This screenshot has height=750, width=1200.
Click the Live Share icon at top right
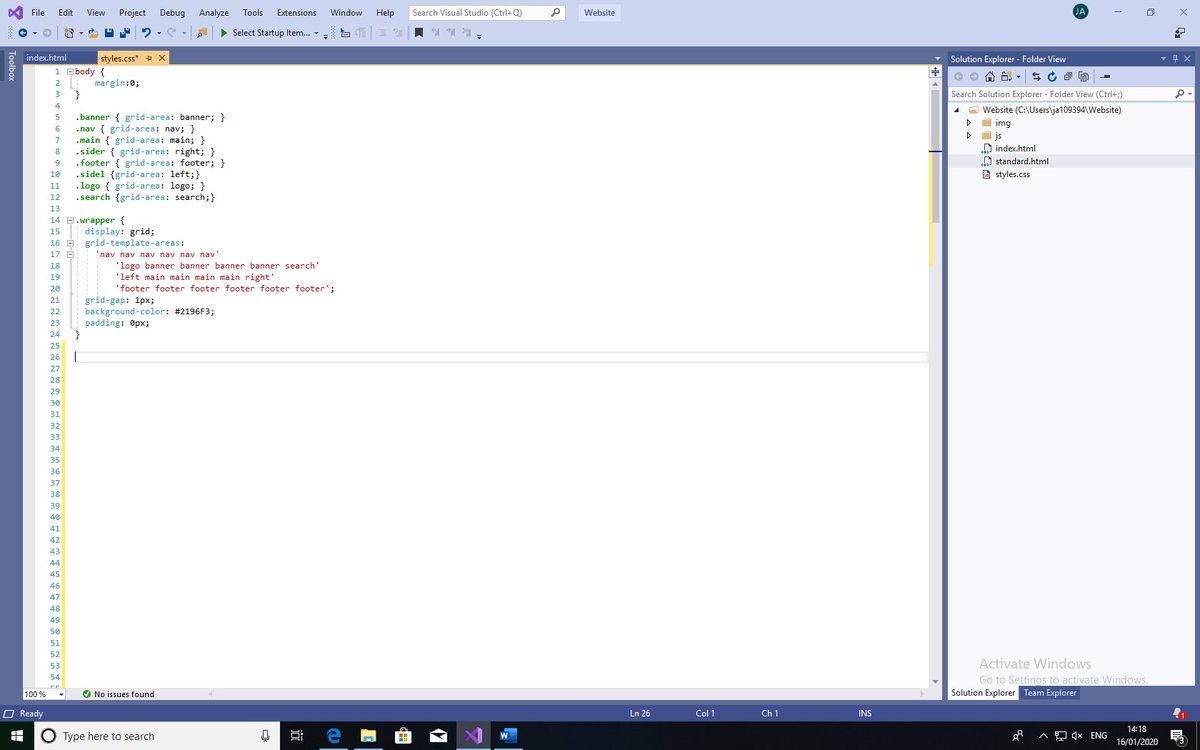pos(1180,33)
